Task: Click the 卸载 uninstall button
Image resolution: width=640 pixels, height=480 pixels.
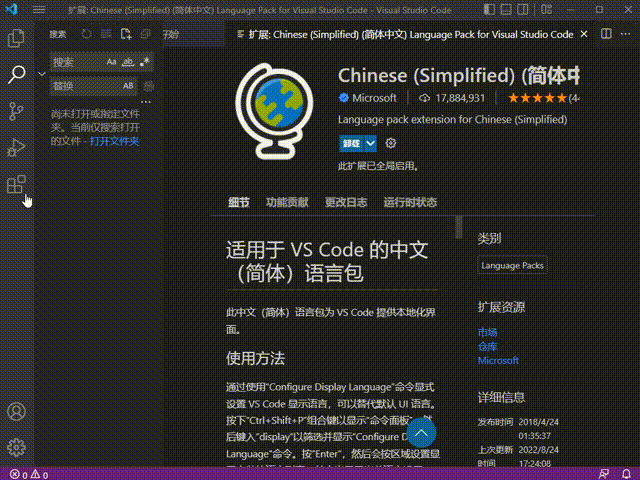Action: (351, 143)
